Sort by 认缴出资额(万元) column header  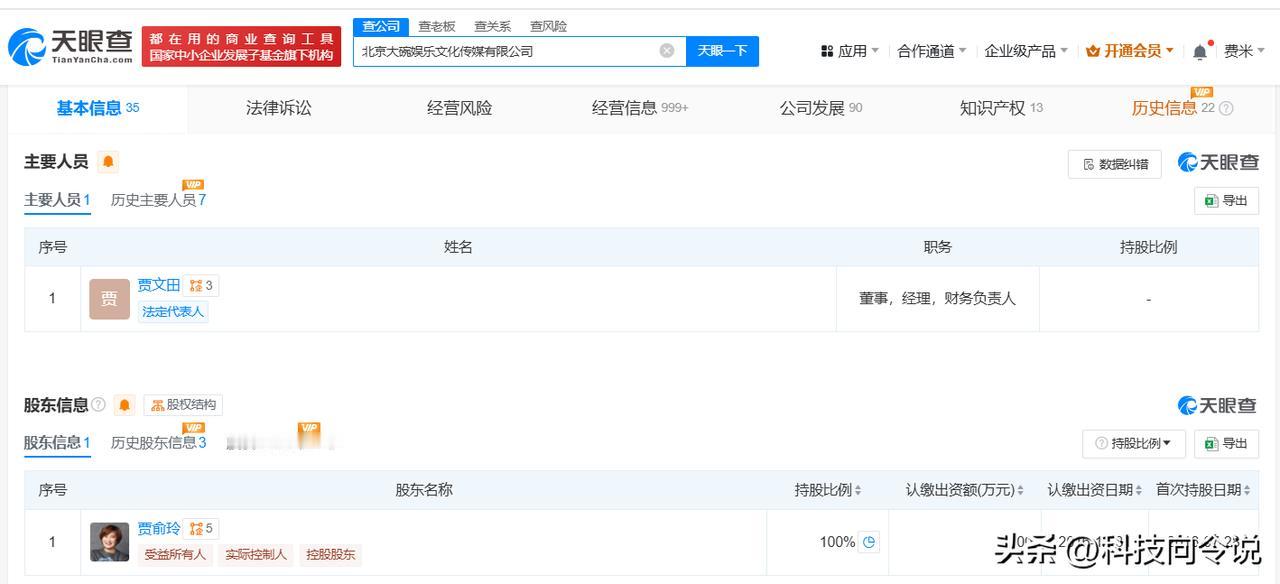965,490
